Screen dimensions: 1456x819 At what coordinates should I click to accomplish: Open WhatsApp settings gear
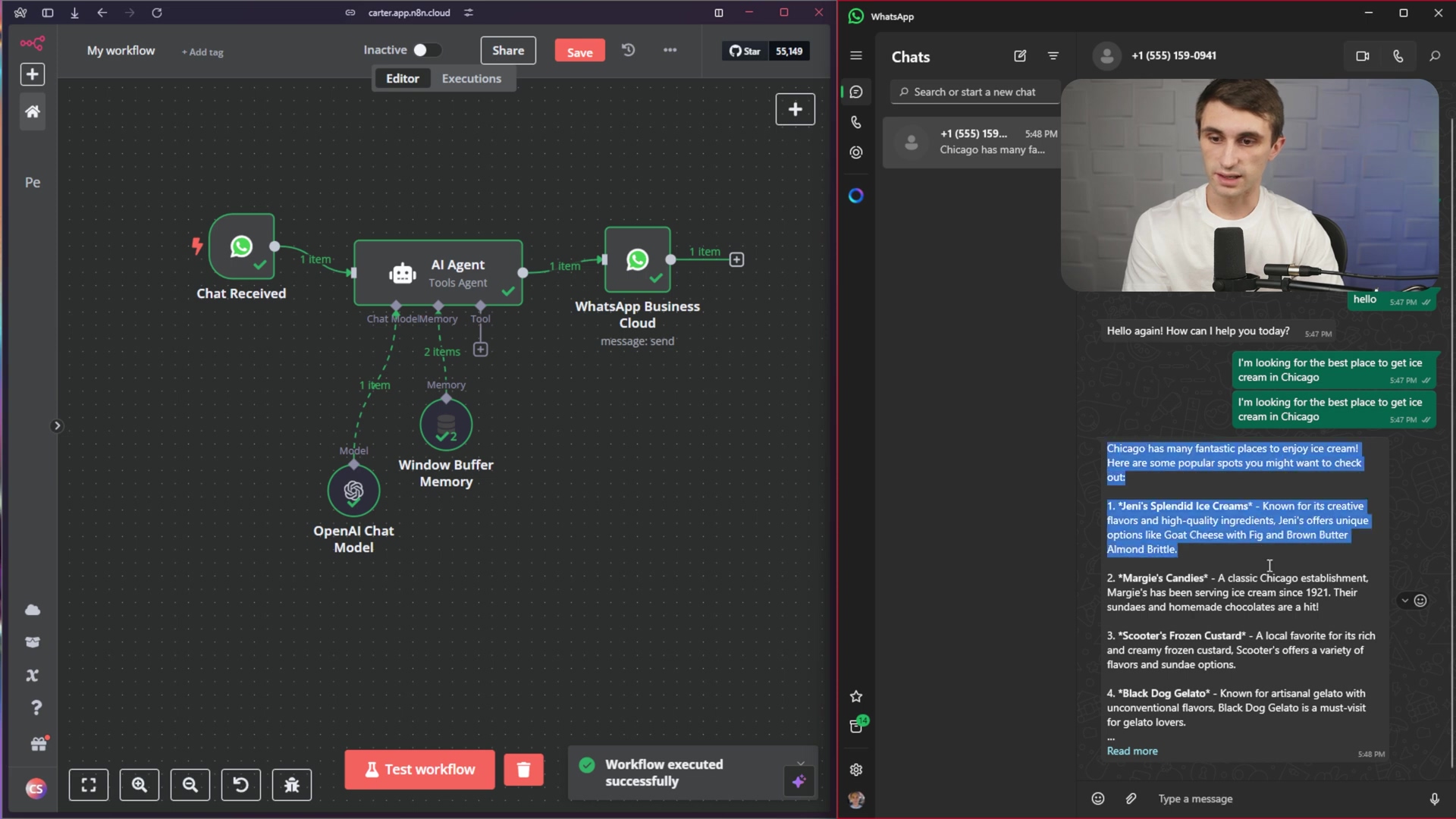tap(856, 770)
